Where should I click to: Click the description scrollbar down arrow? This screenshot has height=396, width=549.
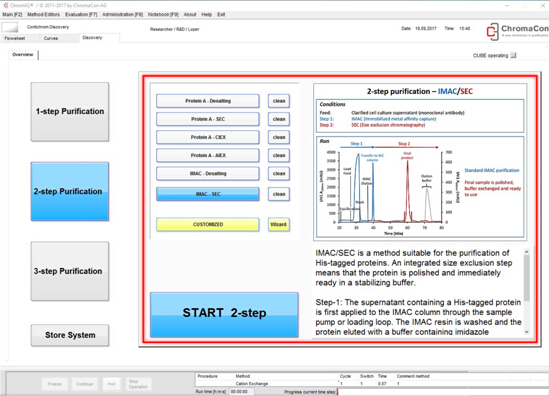coord(527,332)
